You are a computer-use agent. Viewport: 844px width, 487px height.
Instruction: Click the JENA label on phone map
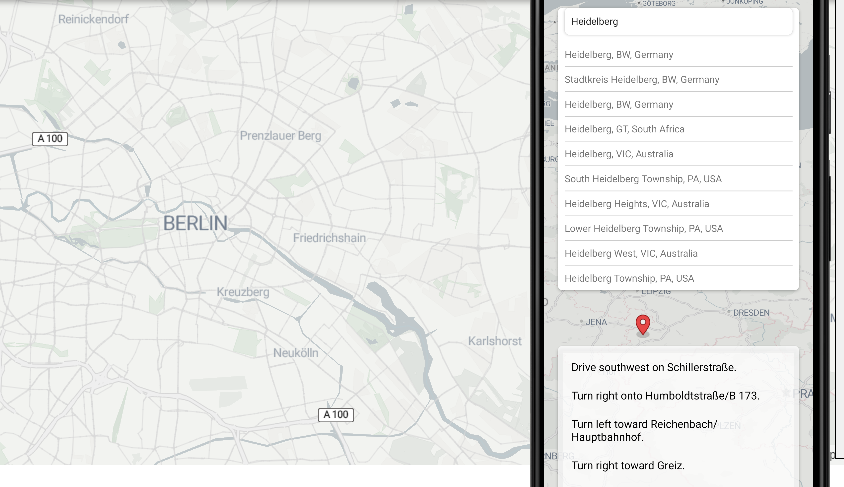(596, 322)
